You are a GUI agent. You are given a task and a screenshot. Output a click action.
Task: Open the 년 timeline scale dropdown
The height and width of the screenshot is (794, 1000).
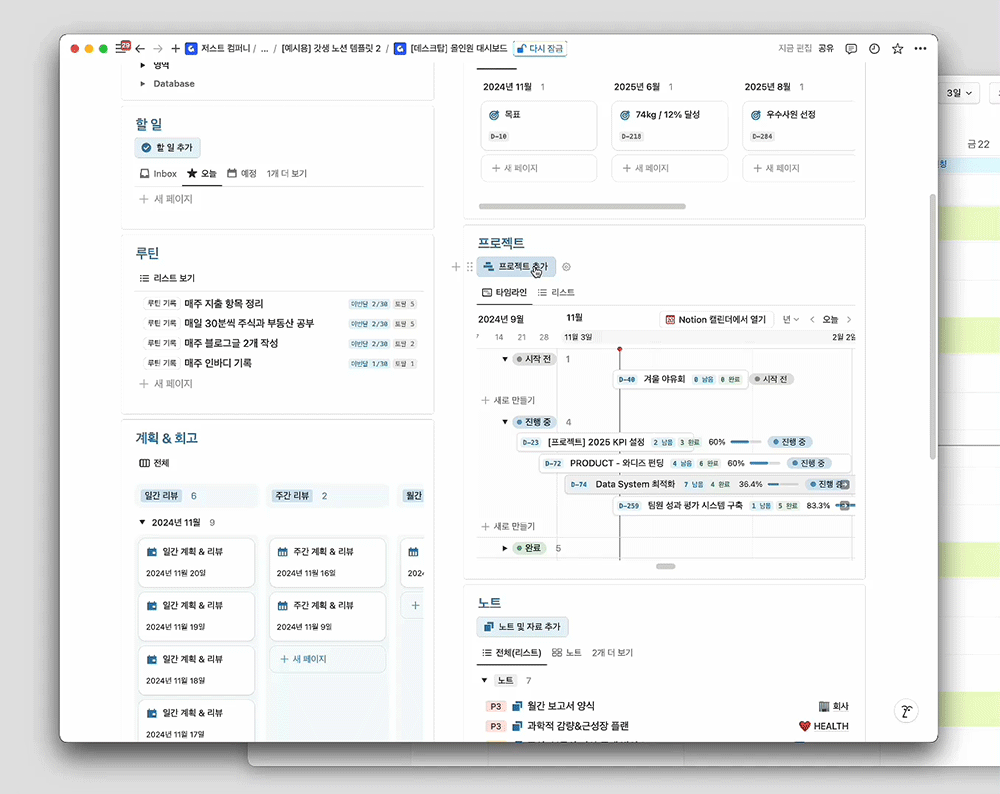tap(791, 320)
